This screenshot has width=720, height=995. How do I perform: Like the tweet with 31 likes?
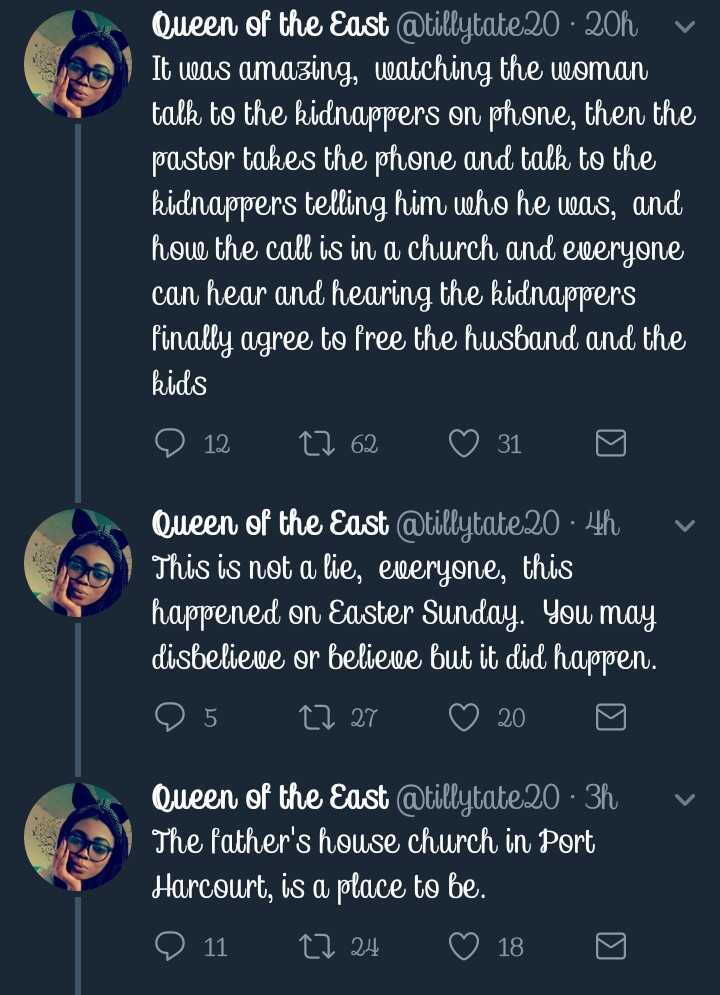click(464, 443)
